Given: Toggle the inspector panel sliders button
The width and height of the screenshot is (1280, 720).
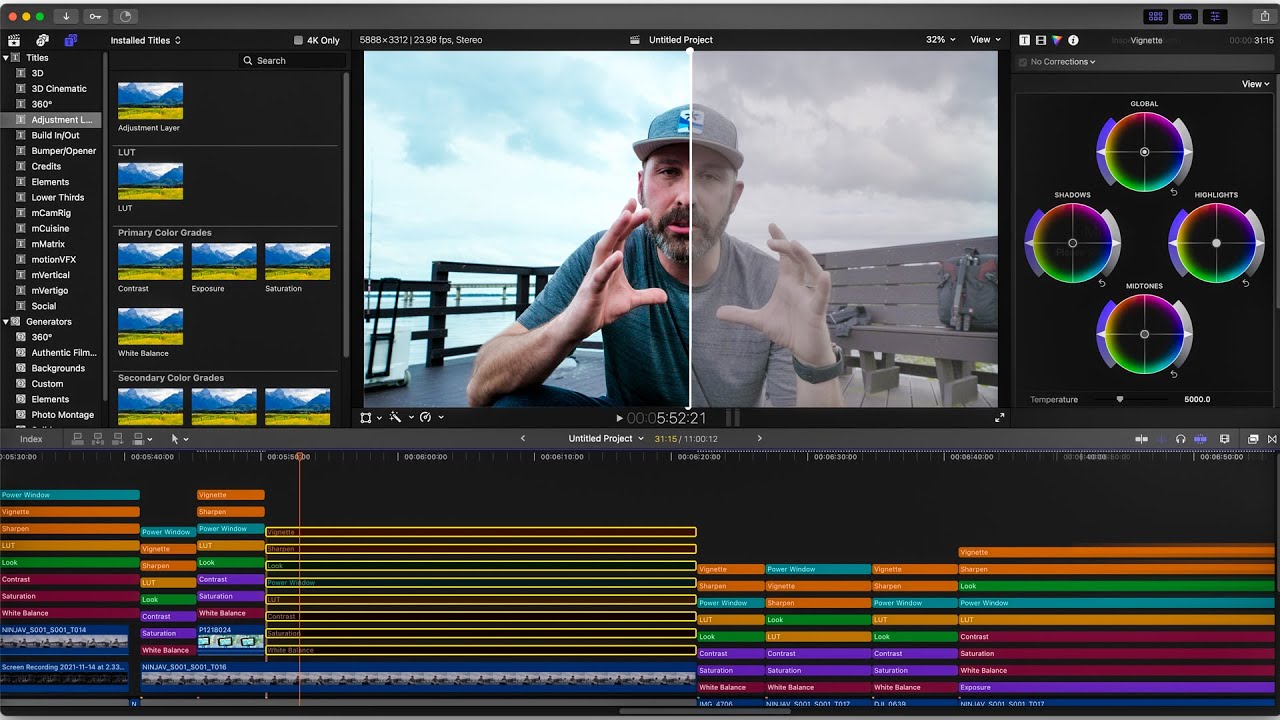Looking at the screenshot, I should [1216, 16].
